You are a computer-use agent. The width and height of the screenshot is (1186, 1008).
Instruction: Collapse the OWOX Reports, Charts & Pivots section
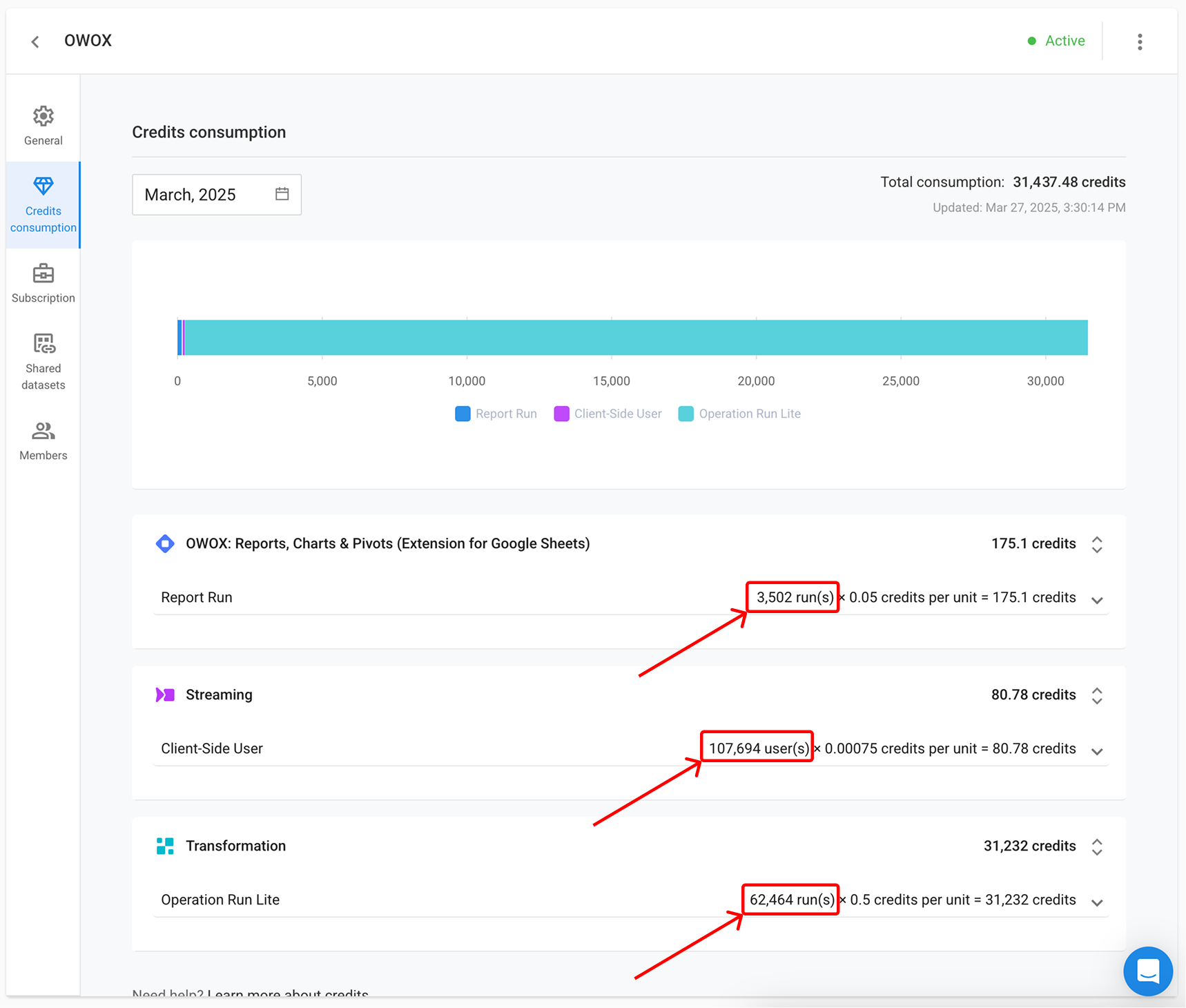(x=1097, y=544)
